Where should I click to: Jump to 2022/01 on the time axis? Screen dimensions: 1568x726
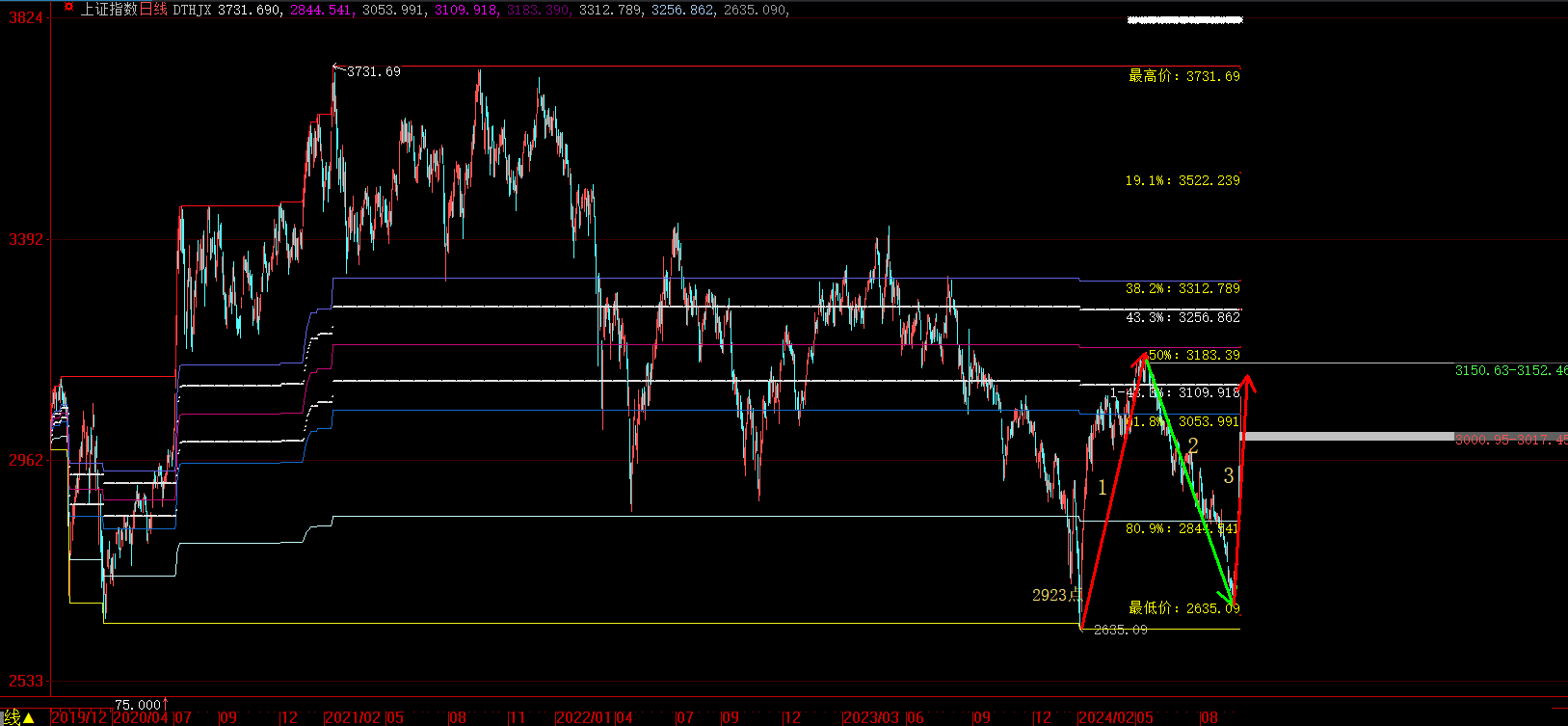586,718
